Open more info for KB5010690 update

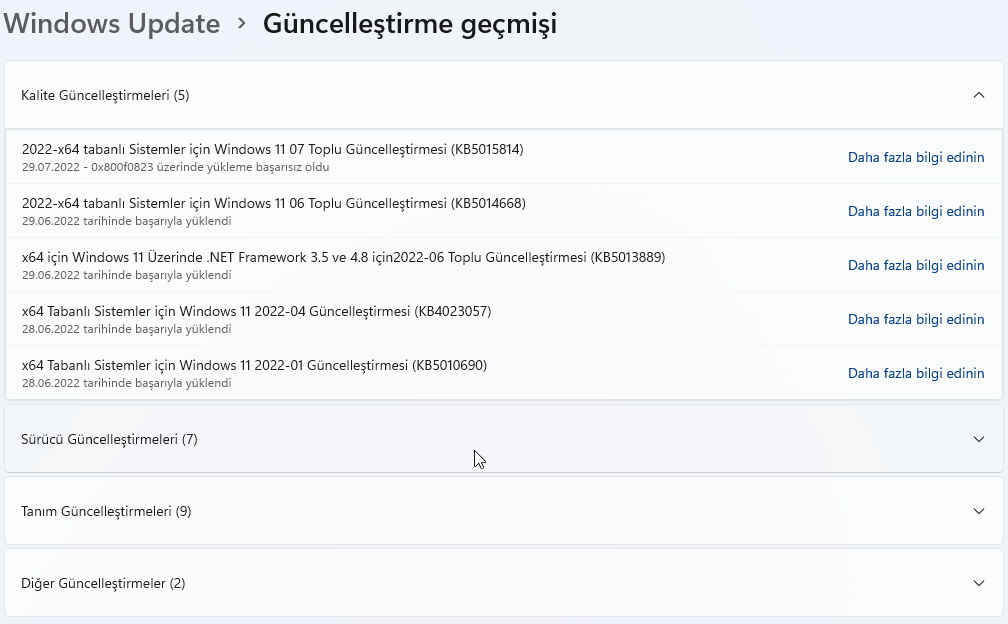(915, 373)
